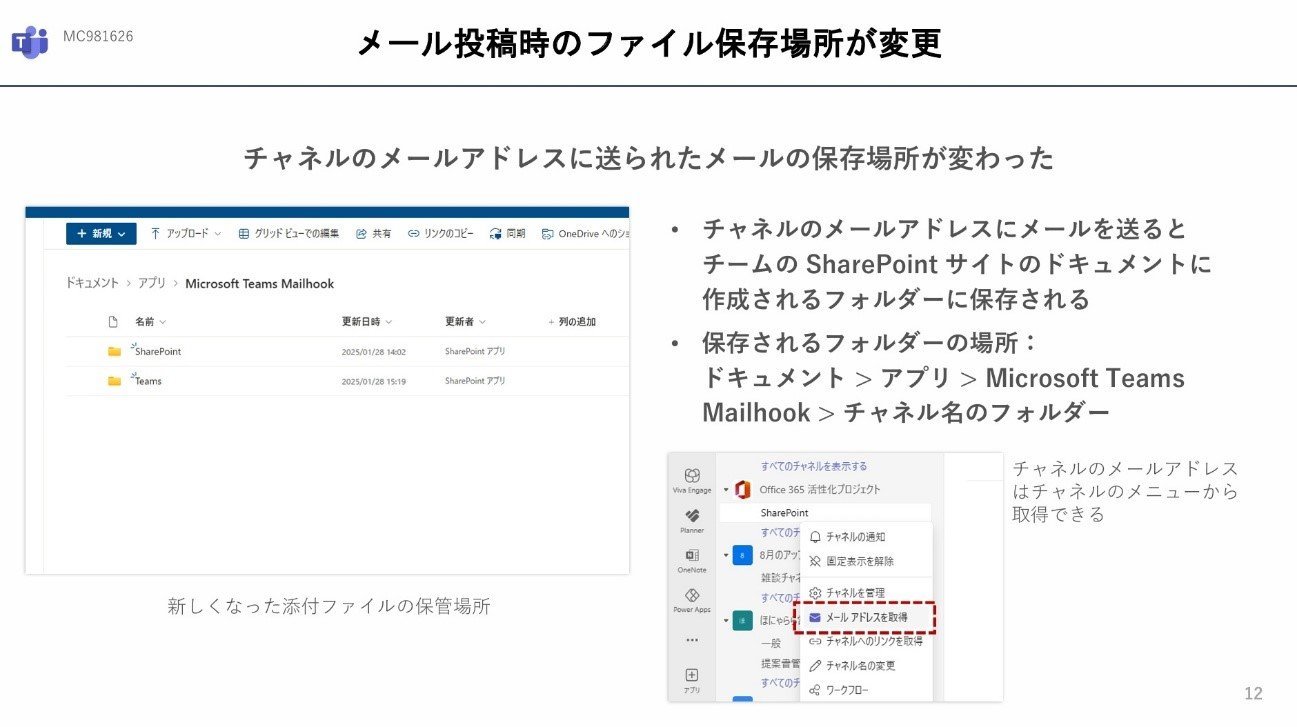Select the 一般 channel
1297x727 pixels.
coord(770,644)
